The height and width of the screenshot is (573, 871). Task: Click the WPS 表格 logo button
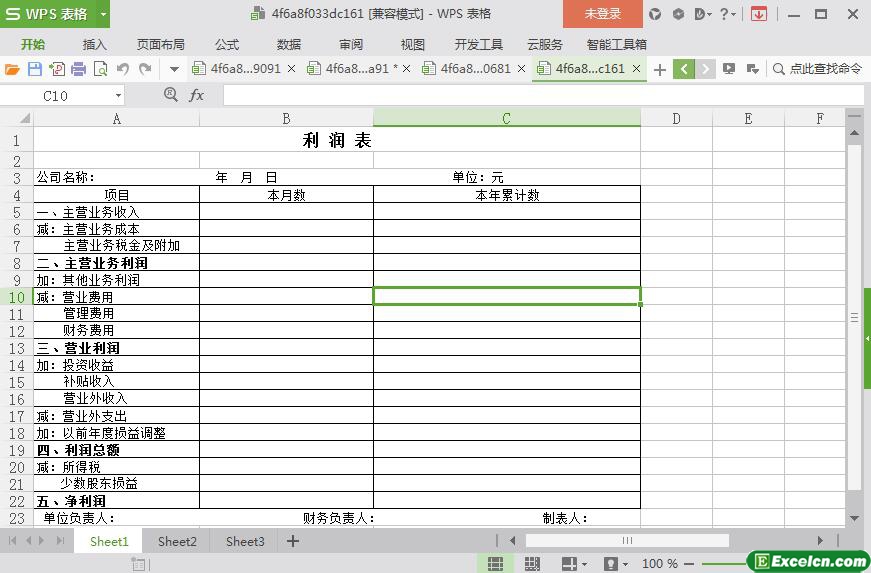pyautogui.click(x=48, y=14)
